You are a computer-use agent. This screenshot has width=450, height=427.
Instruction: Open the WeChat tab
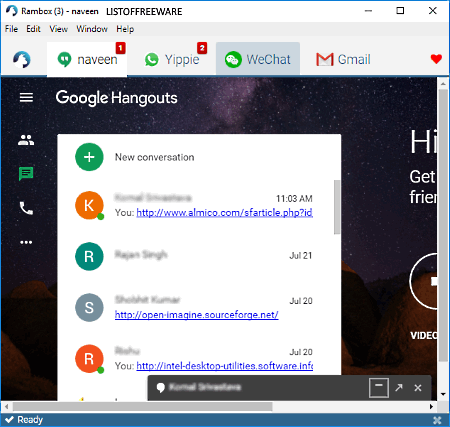pyautogui.click(x=258, y=59)
